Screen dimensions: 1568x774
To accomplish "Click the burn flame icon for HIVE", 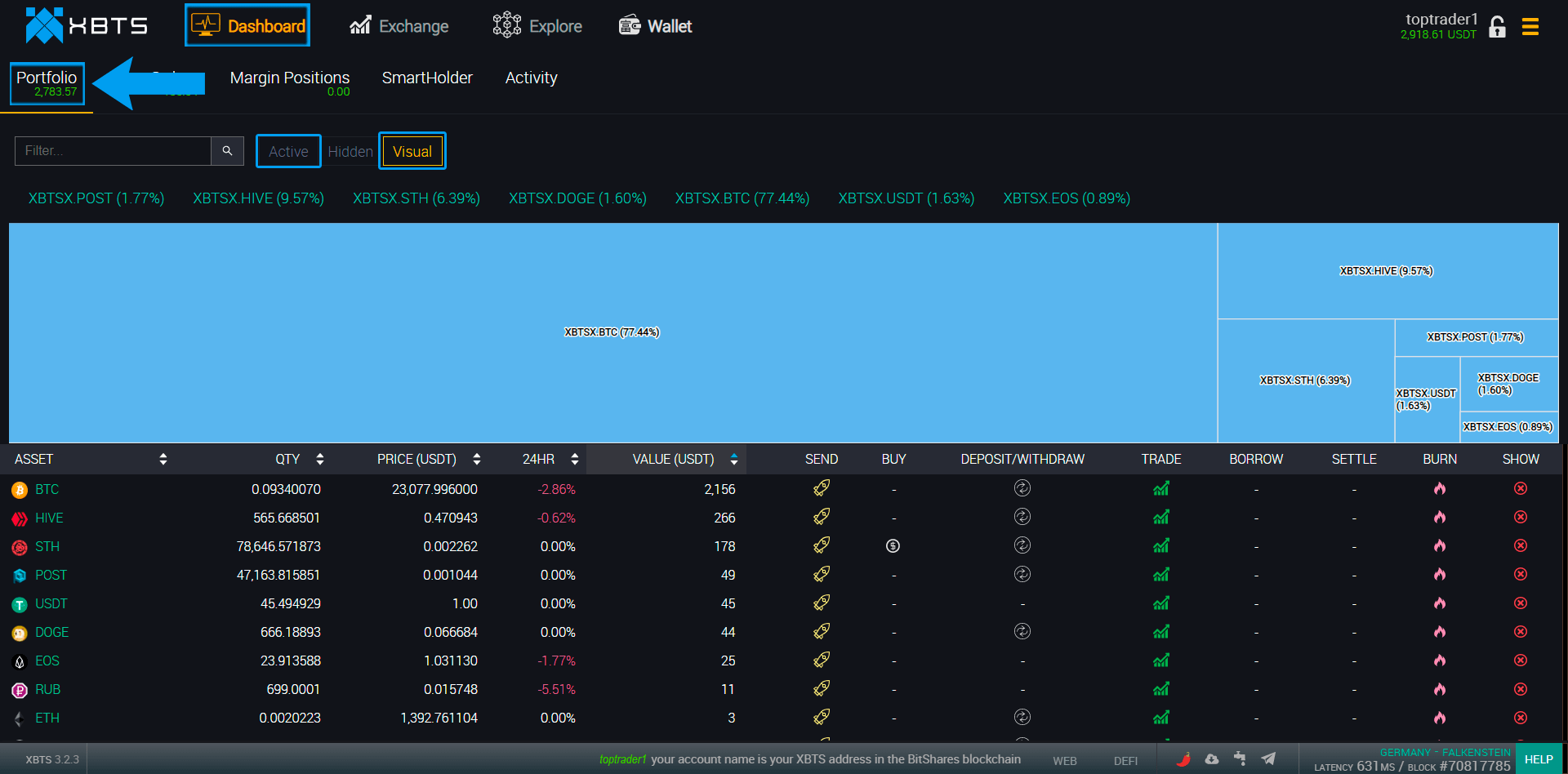I will (x=1440, y=517).
